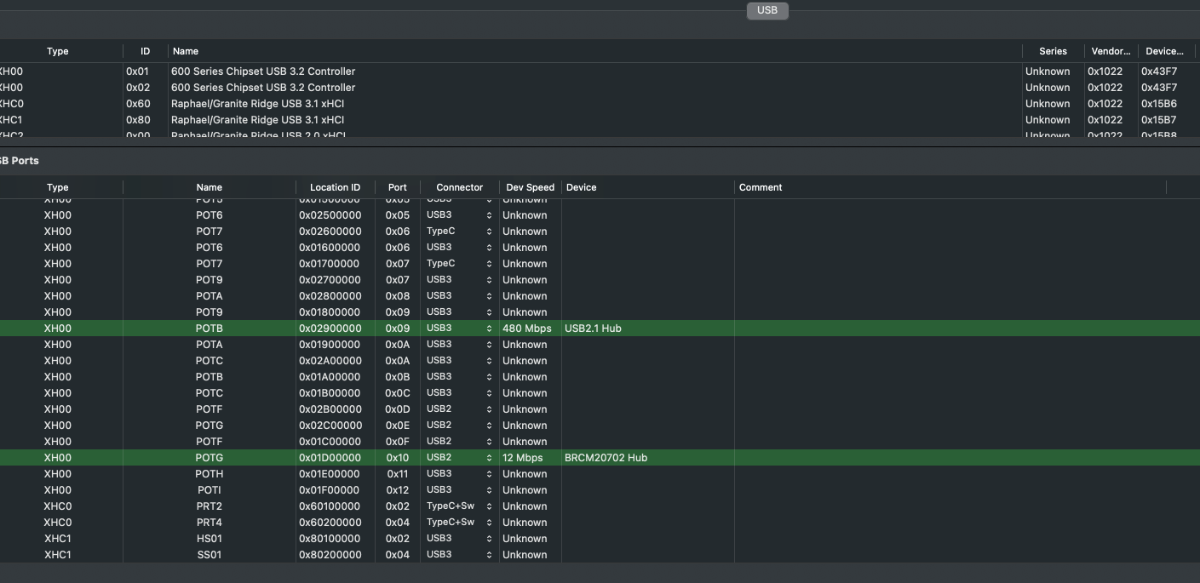Select Raphael/Granite Ridge USB 3.1 xHCI ID 0x60

pyautogui.click(x=258, y=103)
